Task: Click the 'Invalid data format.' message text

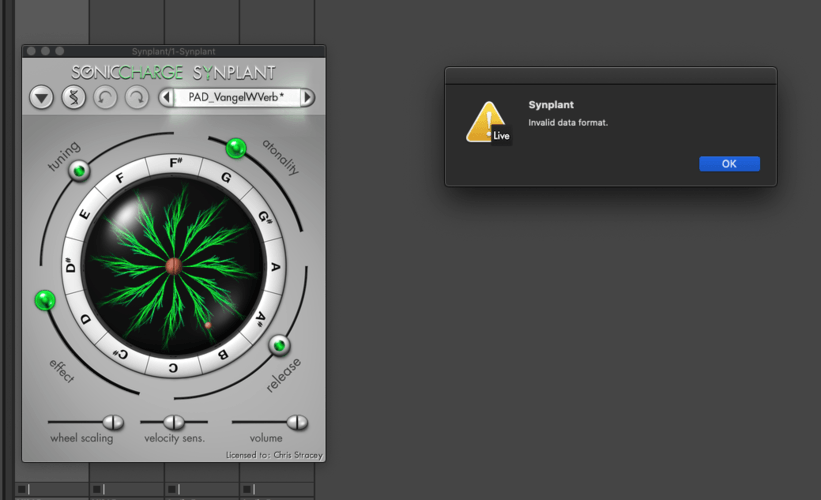Action: tap(568, 123)
